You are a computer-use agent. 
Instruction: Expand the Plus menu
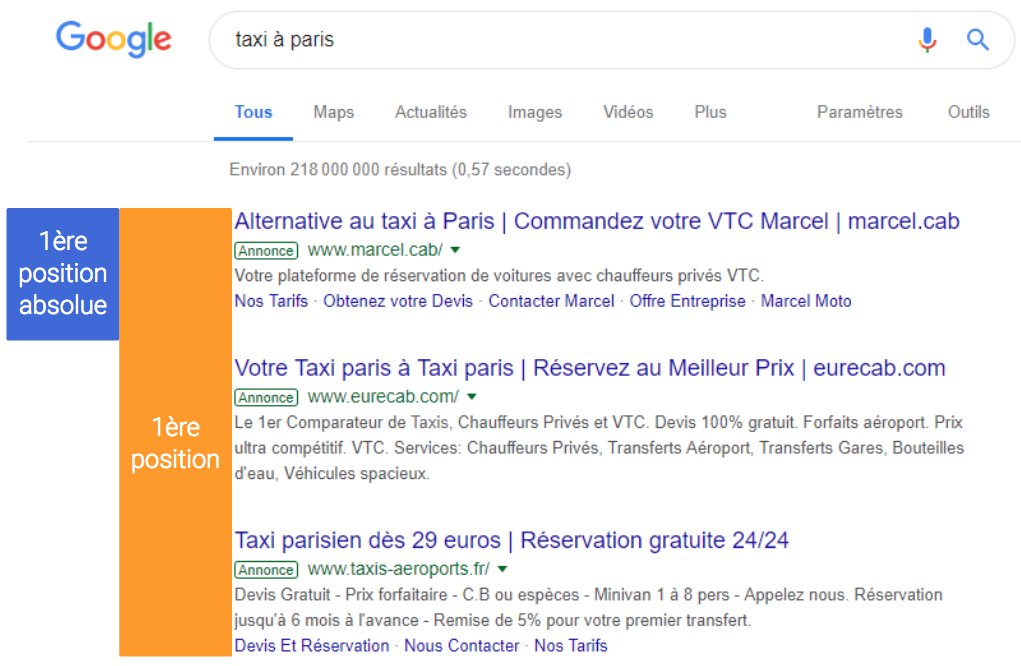click(710, 112)
